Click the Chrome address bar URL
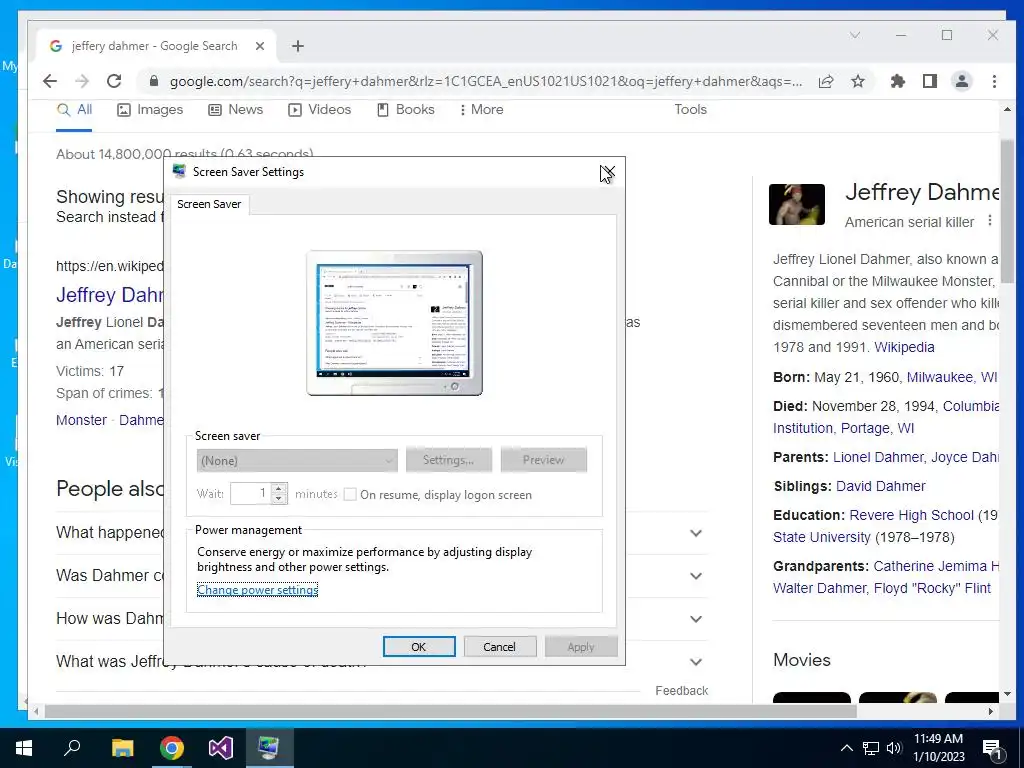 [x=486, y=81]
